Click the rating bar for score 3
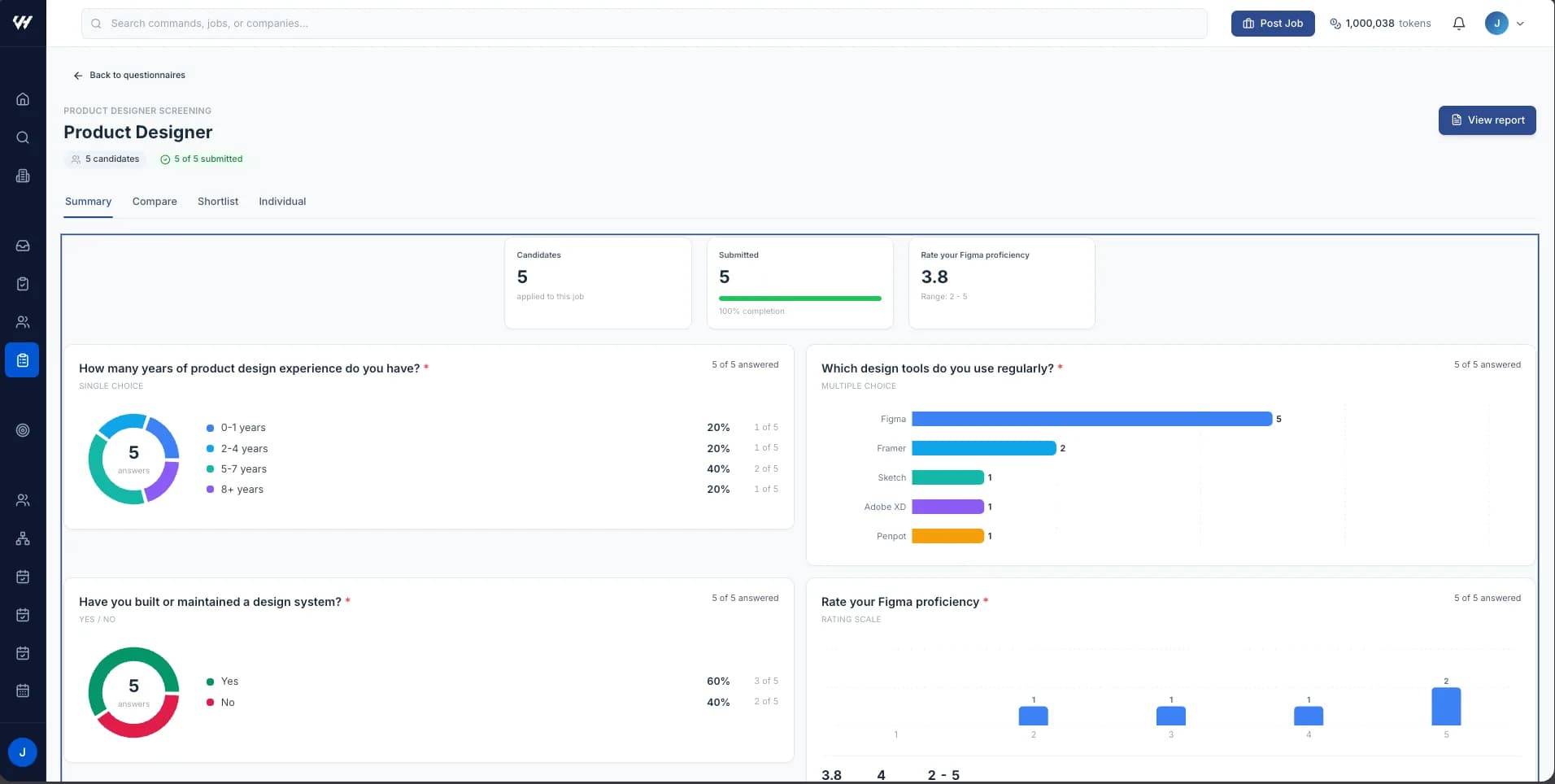1555x784 pixels. [x=1171, y=716]
